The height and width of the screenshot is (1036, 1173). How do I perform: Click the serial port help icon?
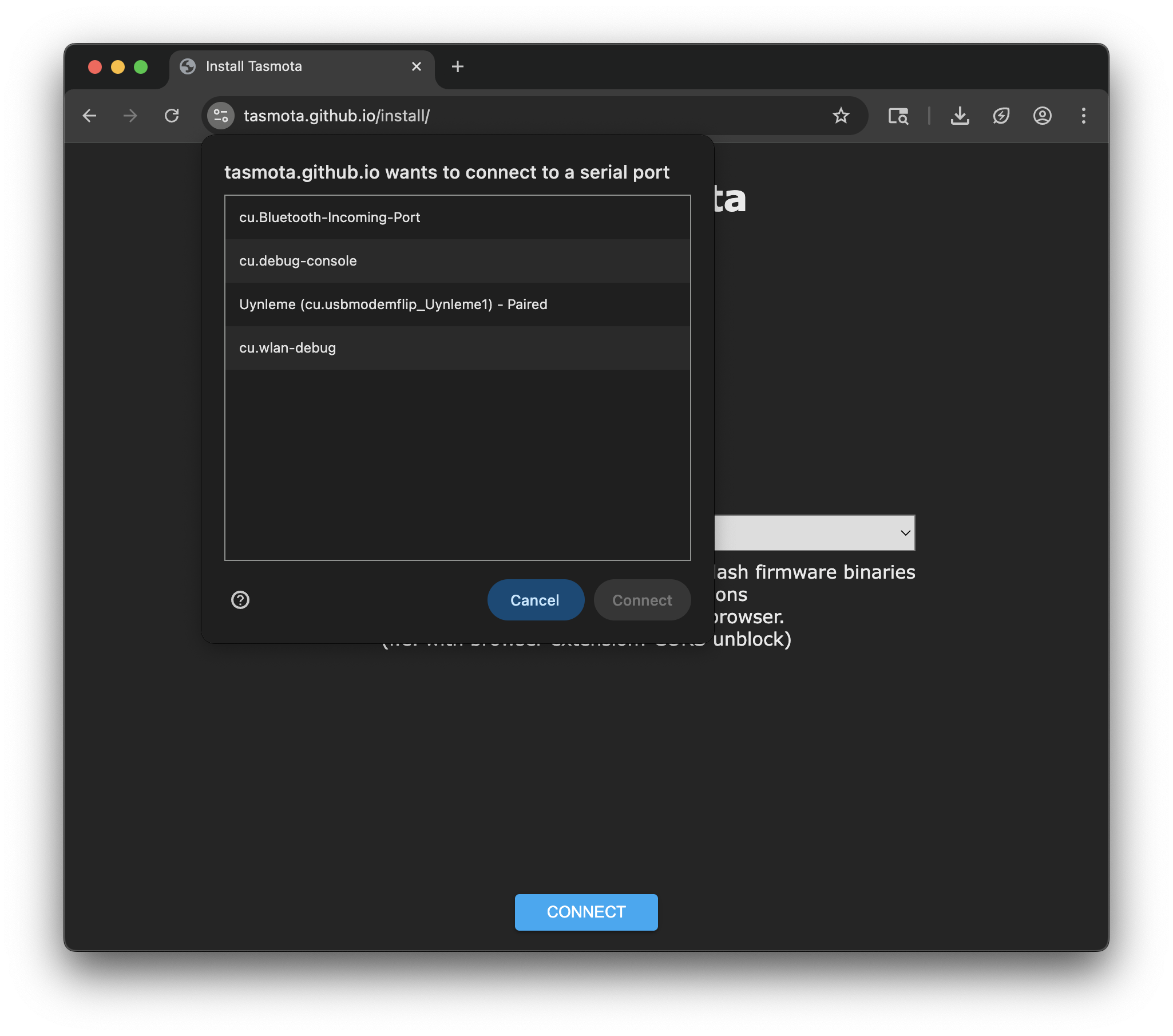point(240,600)
